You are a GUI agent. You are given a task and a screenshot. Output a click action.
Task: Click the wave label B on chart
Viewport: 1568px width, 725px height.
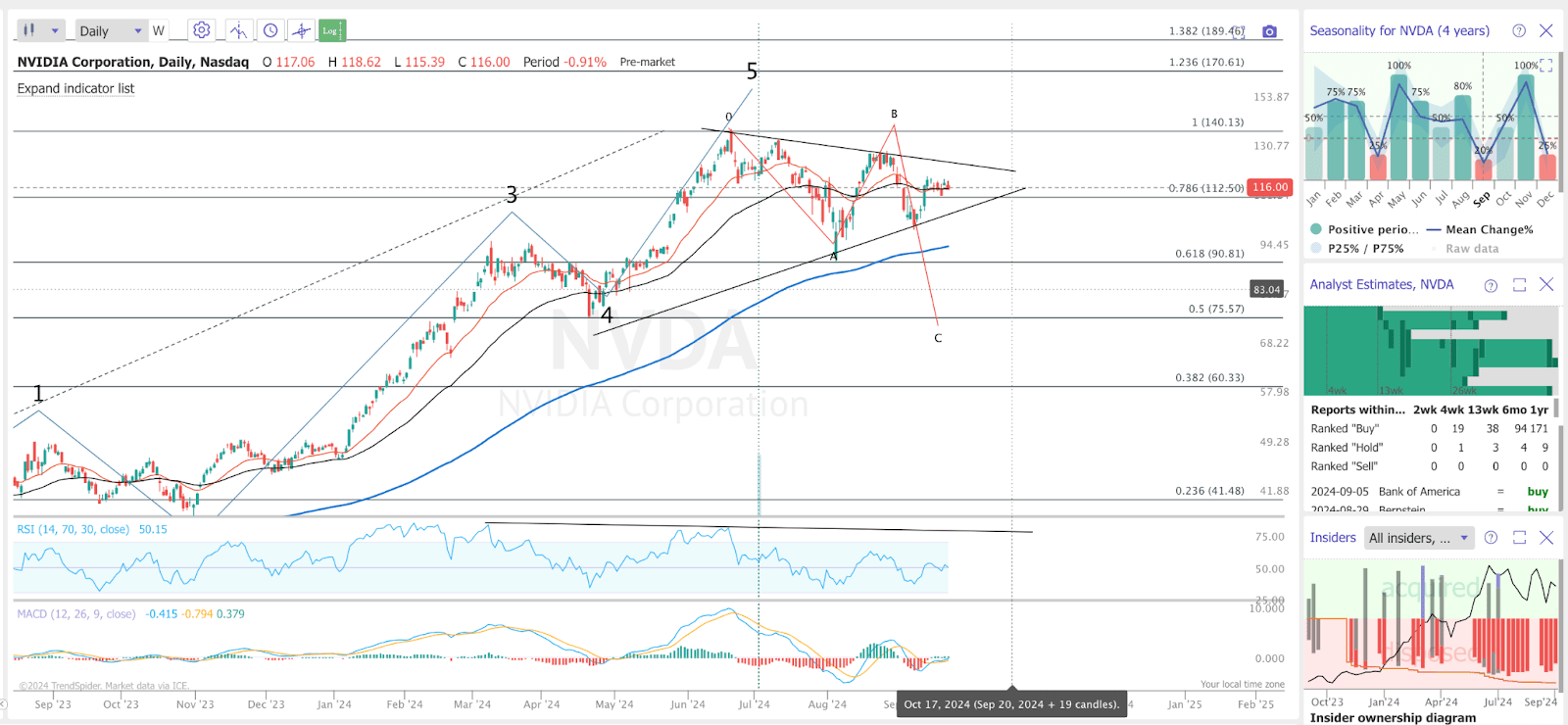click(894, 115)
